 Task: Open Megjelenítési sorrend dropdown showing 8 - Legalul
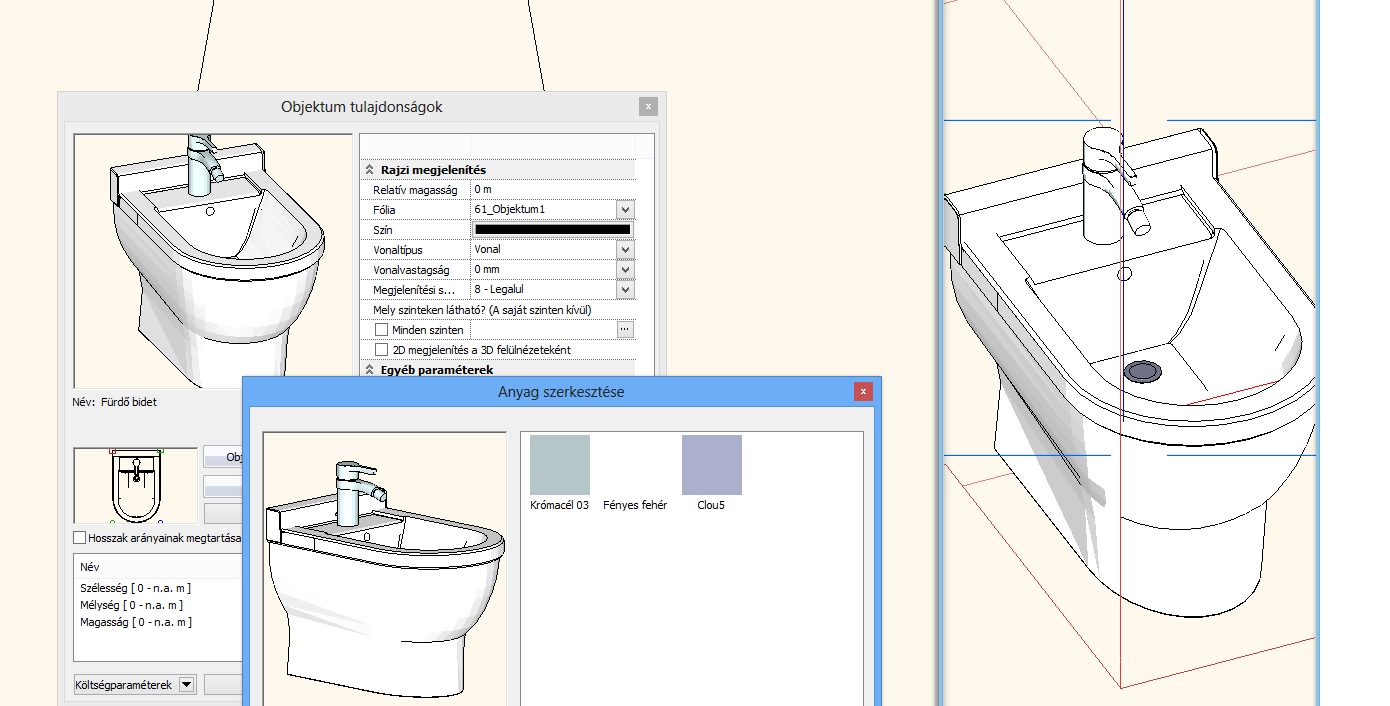625,290
